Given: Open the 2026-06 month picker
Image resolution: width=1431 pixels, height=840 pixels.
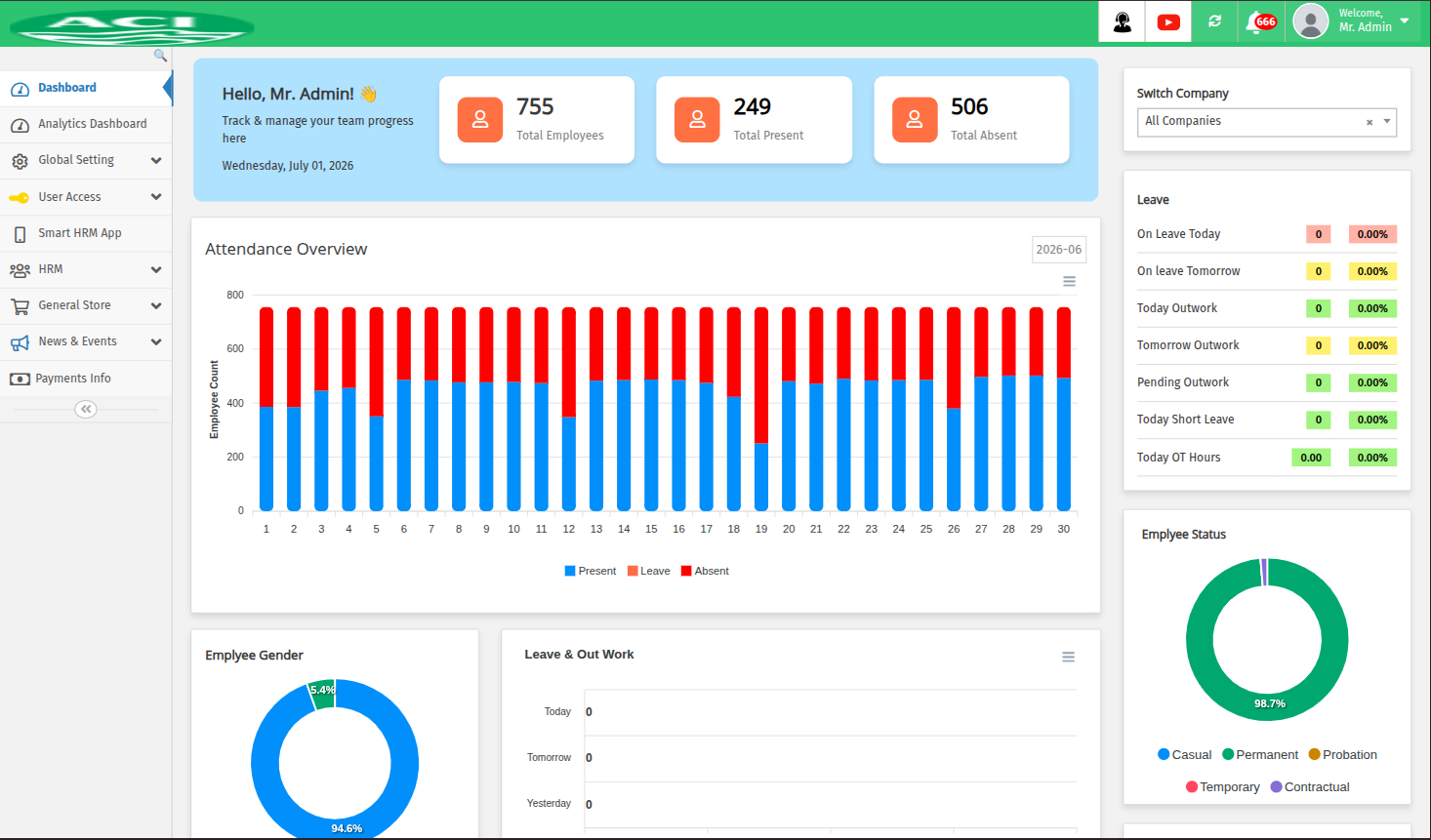Looking at the screenshot, I should (1059, 250).
